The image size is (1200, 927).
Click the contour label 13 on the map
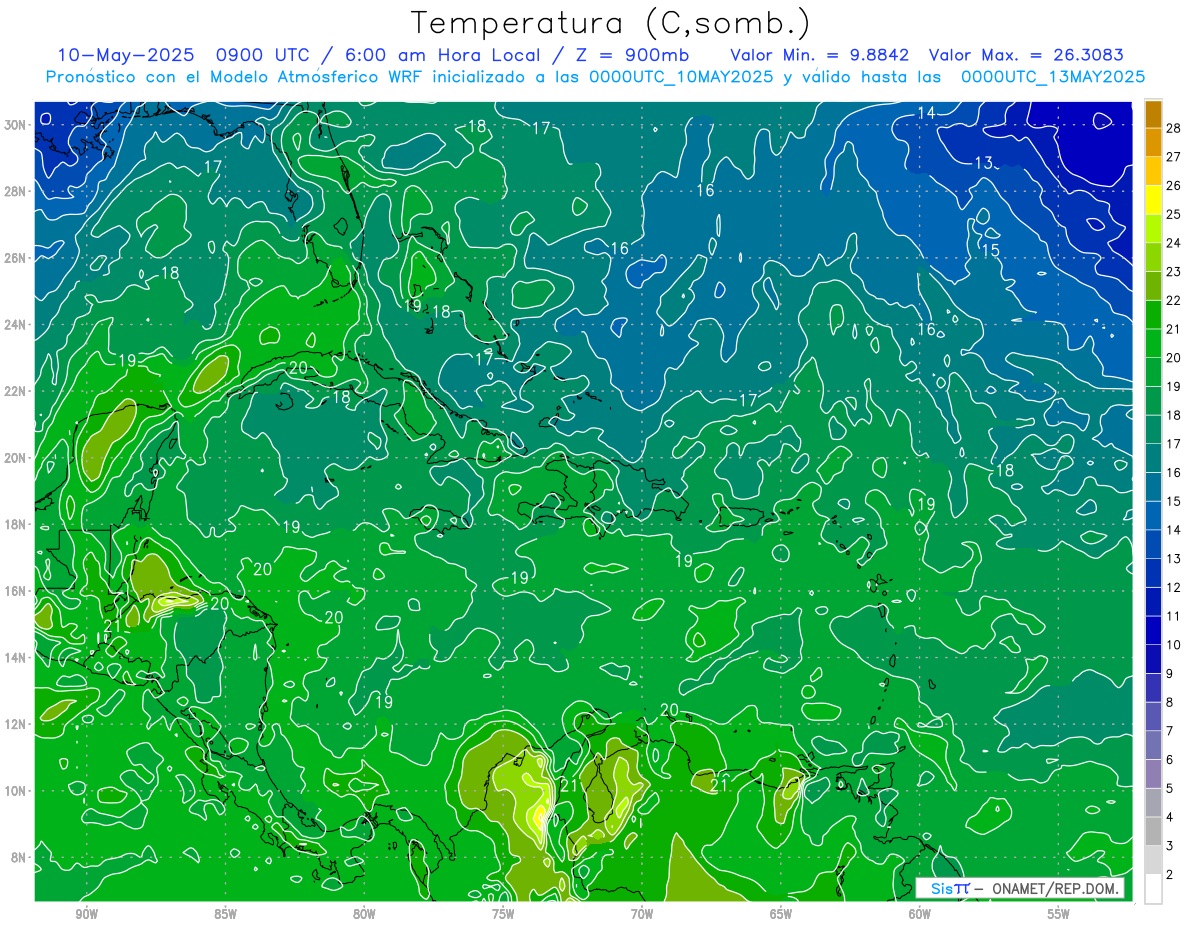coord(985,163)
